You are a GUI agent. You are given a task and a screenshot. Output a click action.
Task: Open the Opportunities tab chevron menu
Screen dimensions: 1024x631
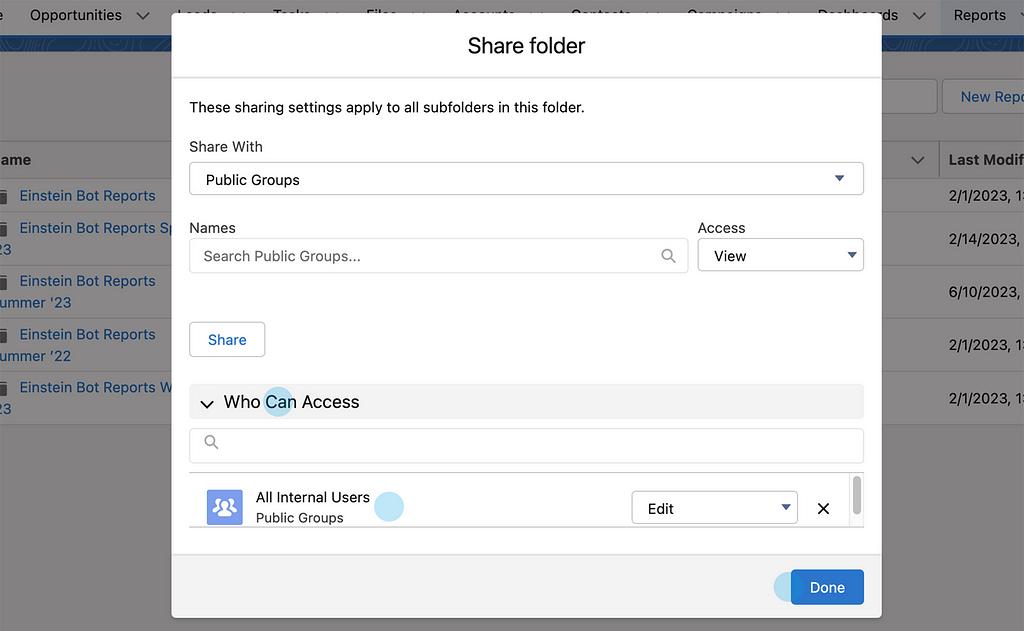click(143, 15)
